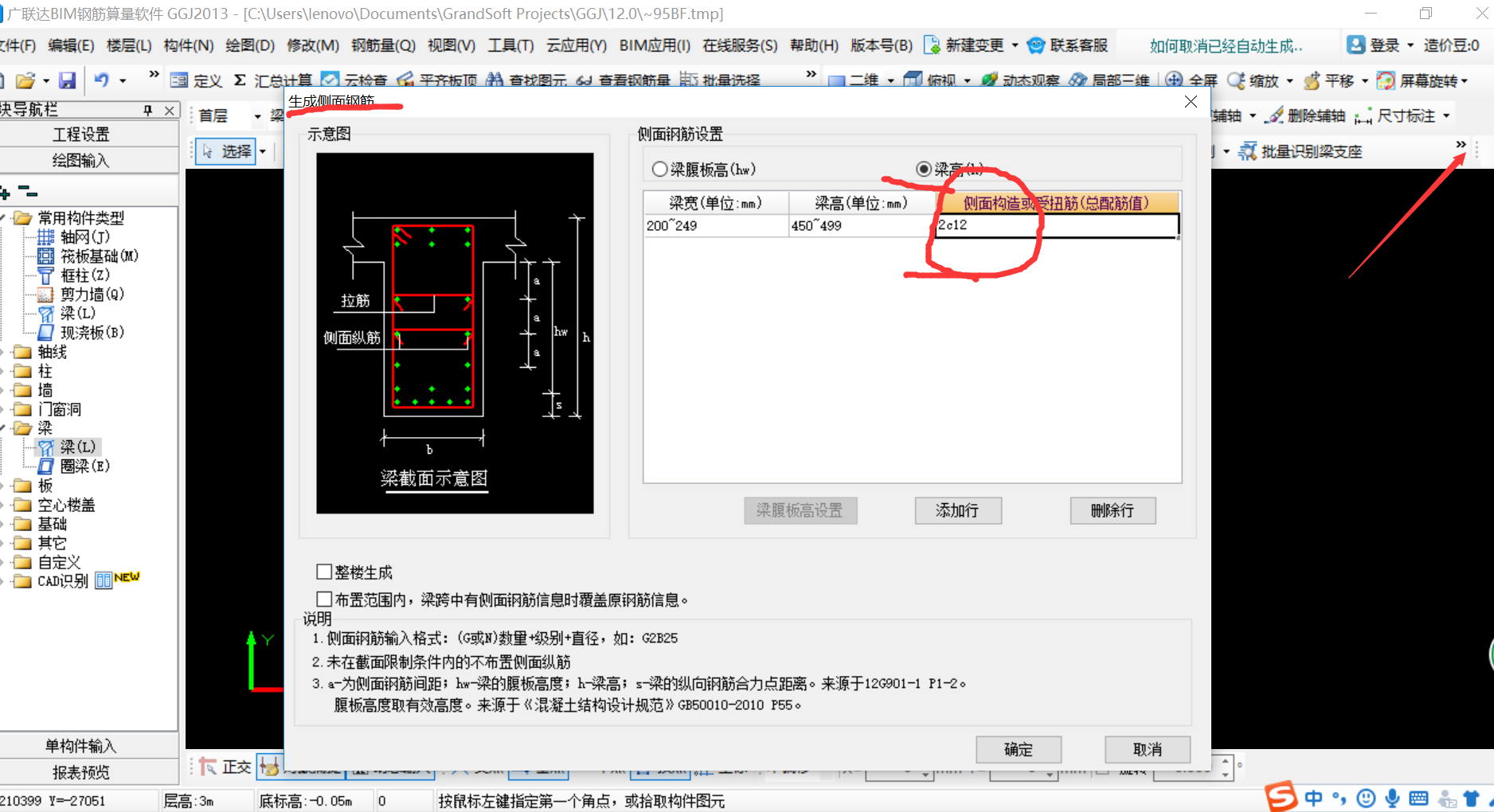This screenshot has width=1494, height=812.
Task: Click the 定义 toolbar icon
Action: click(x=179, y=80)
